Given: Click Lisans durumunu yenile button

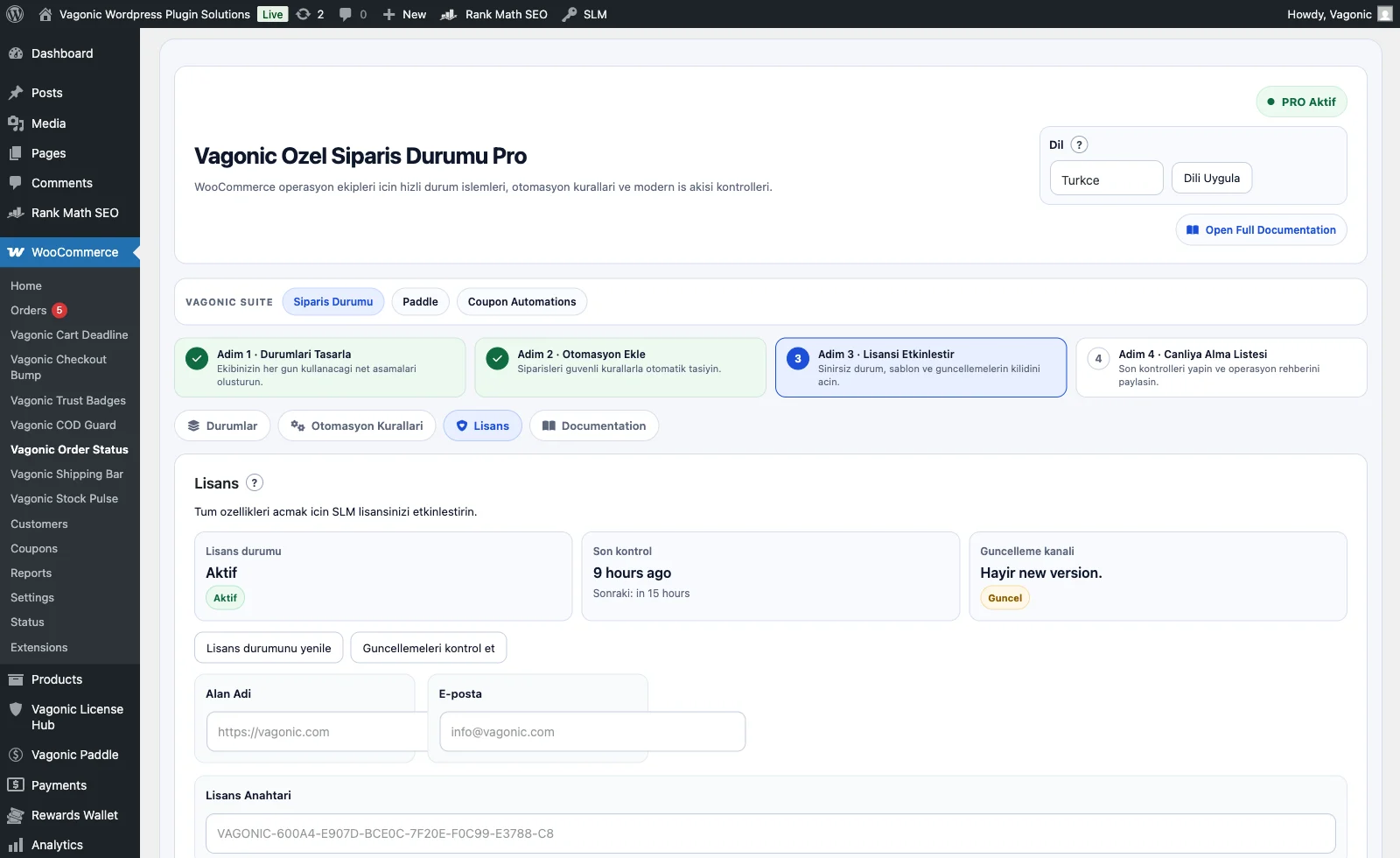Looking at the screenshot, I should click(x=269, y=648).
